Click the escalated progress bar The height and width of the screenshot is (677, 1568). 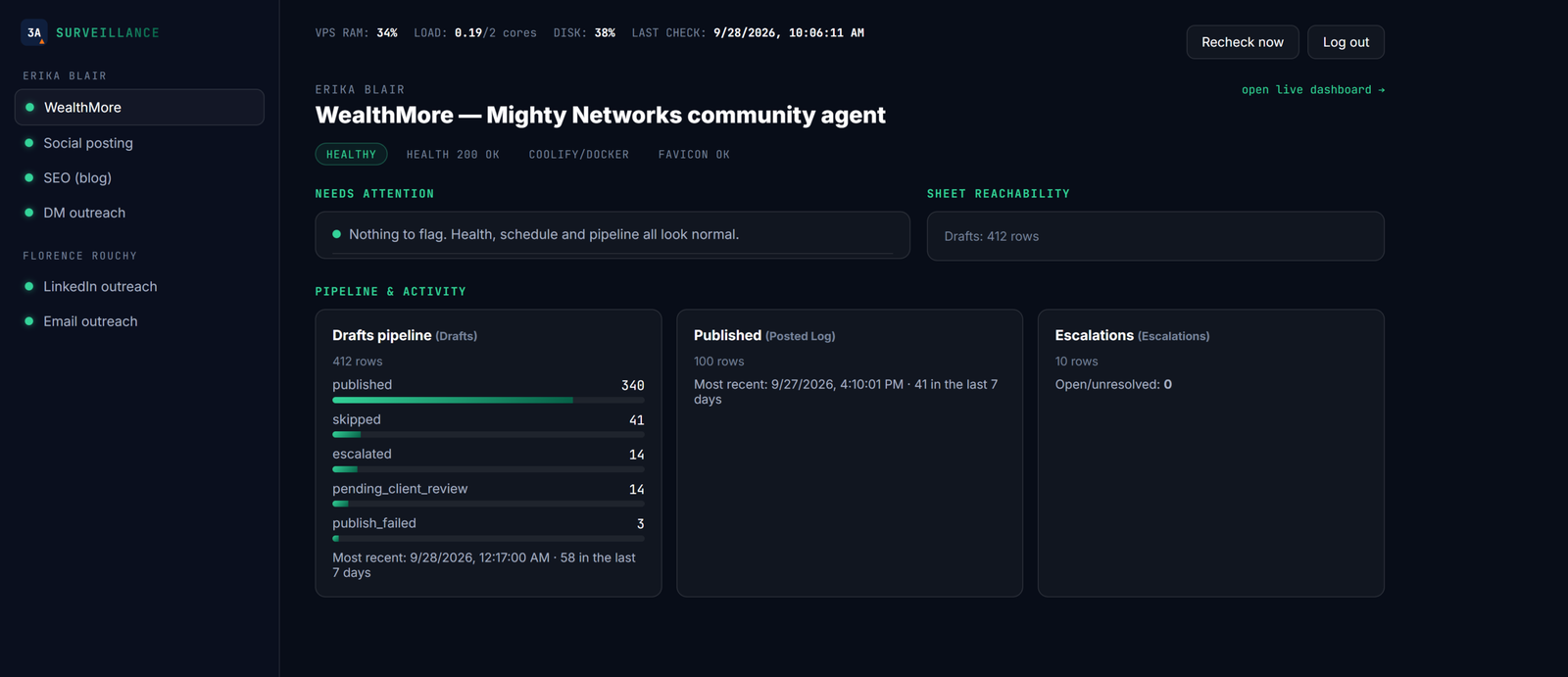488,469
